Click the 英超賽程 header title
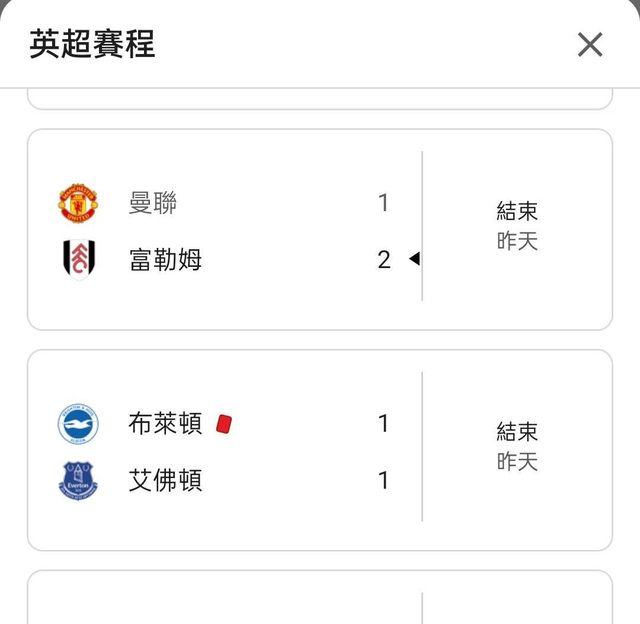The height and width of the screenshot is (624, 640). pos(92,45)
